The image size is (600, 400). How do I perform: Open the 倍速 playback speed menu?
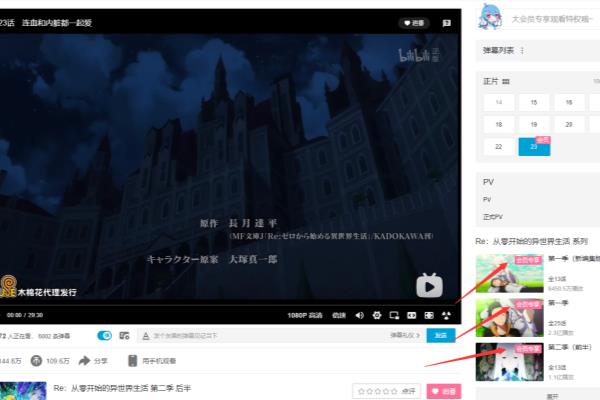coord(339,315)
